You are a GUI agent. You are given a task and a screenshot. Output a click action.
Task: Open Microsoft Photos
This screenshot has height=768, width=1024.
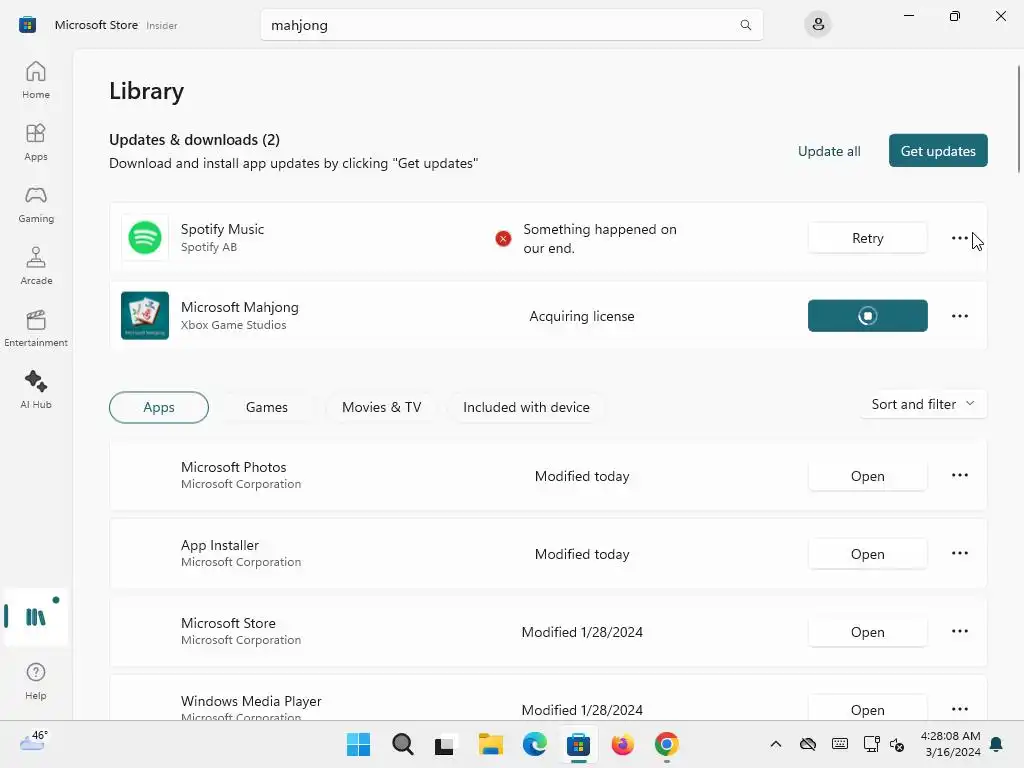point(867,476)
